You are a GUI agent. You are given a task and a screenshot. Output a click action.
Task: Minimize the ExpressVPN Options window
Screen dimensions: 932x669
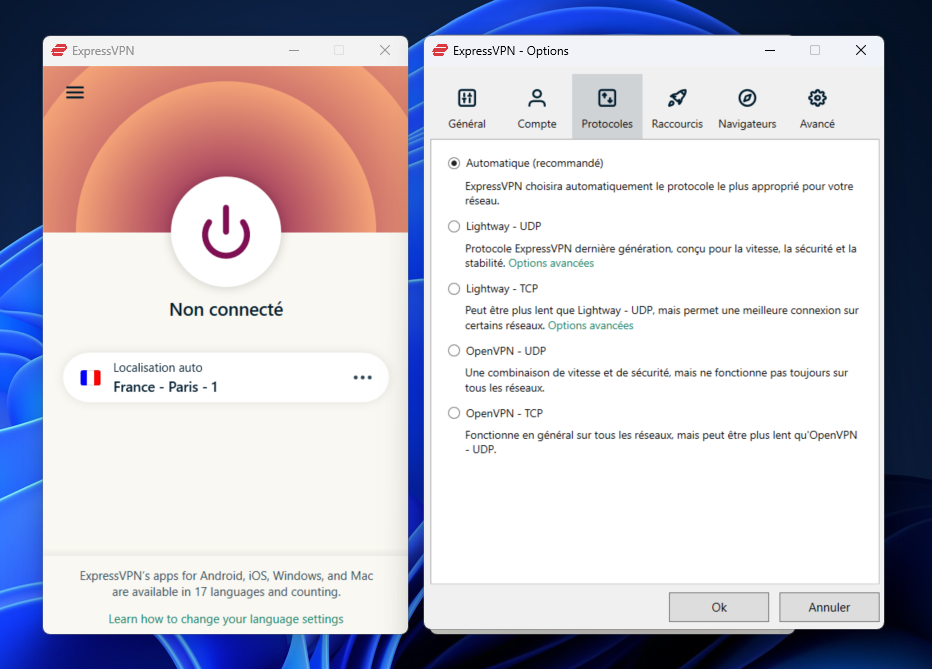(x=770, y=51)
